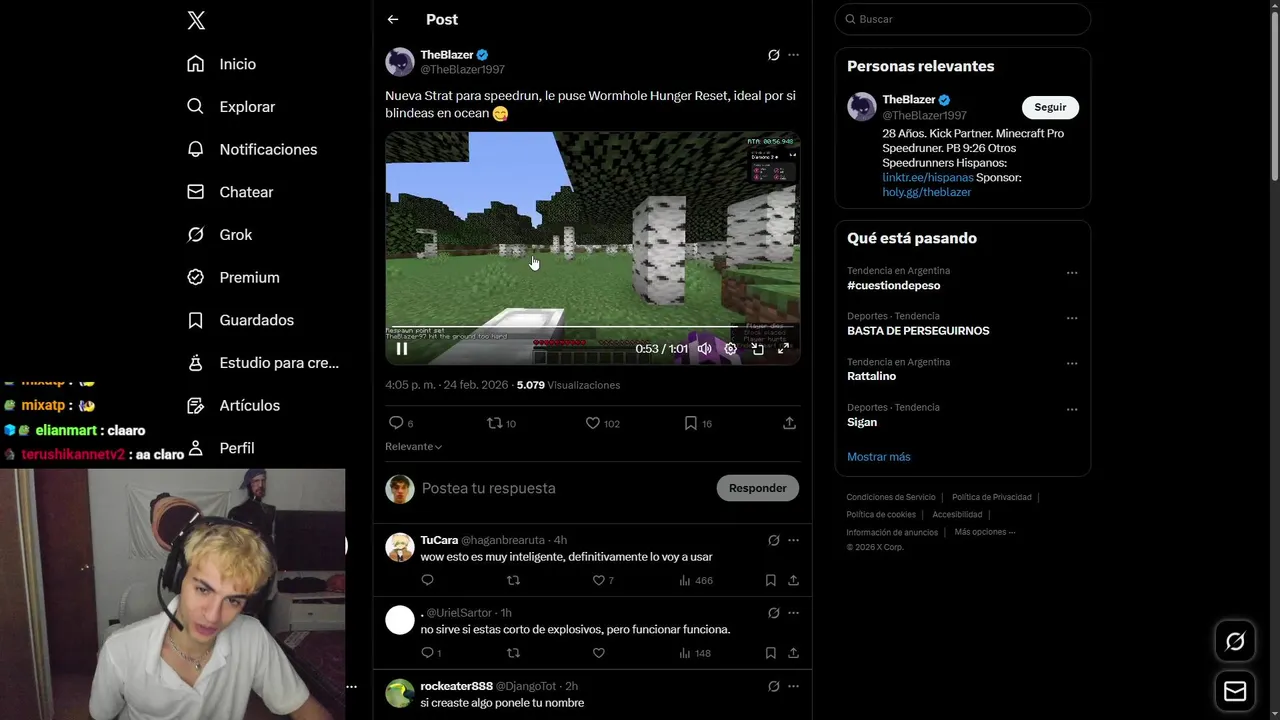Toggle picture-in-picture on the video
This screenshot has height=720, width=1280.
(758, 348)
